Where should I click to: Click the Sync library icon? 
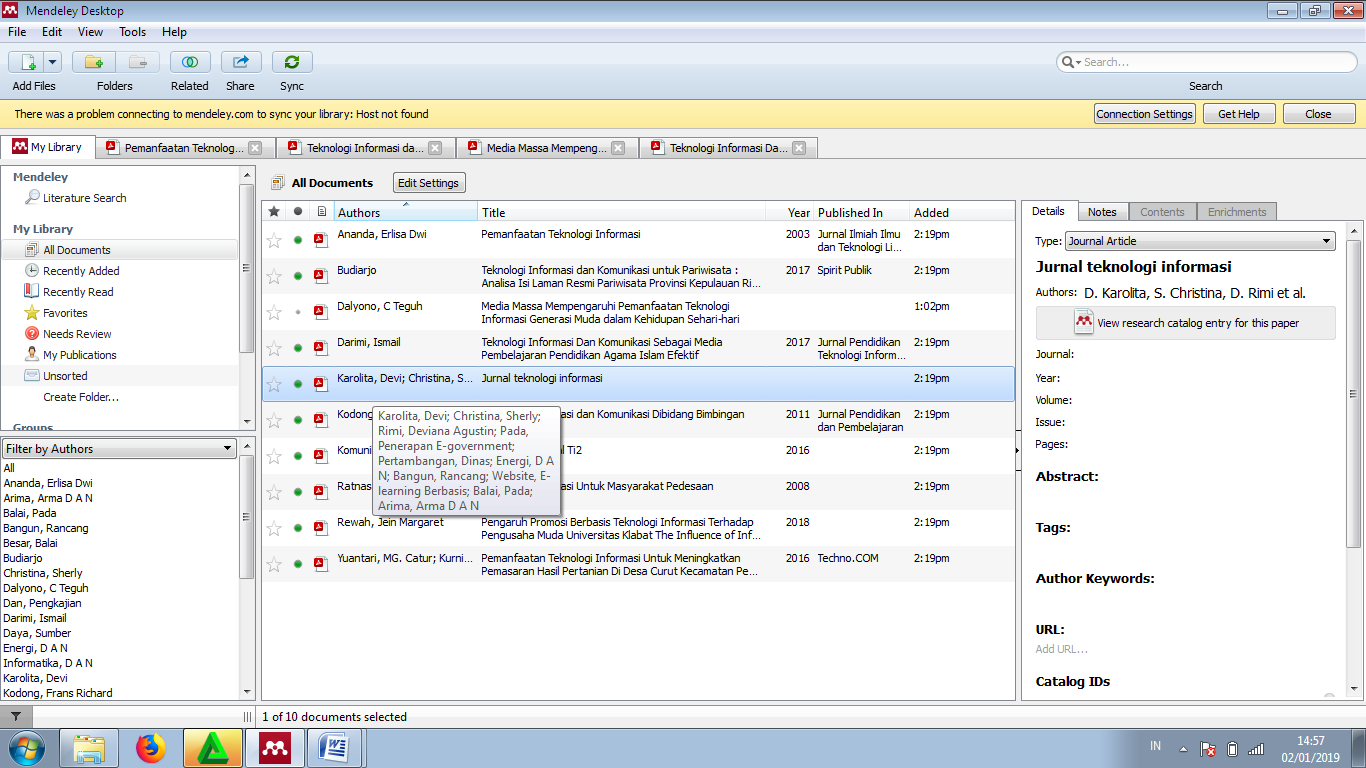(292, 62)
